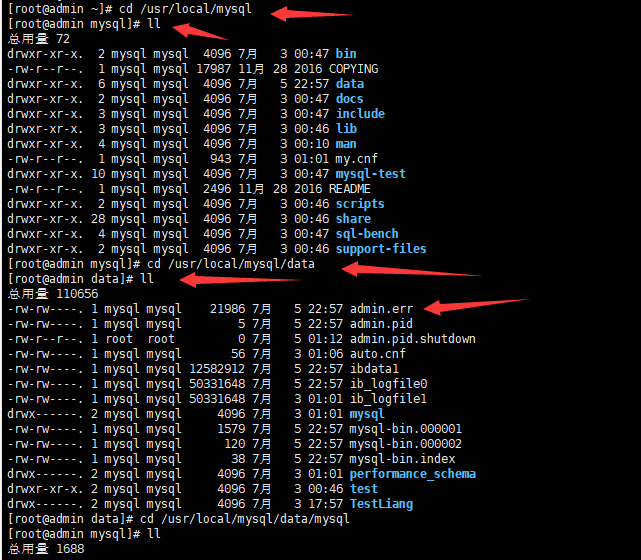Viewport: 641px width, 560px height.
Task: Click the size 120 of mysql-bin.000002
Action: click(235, 444)
